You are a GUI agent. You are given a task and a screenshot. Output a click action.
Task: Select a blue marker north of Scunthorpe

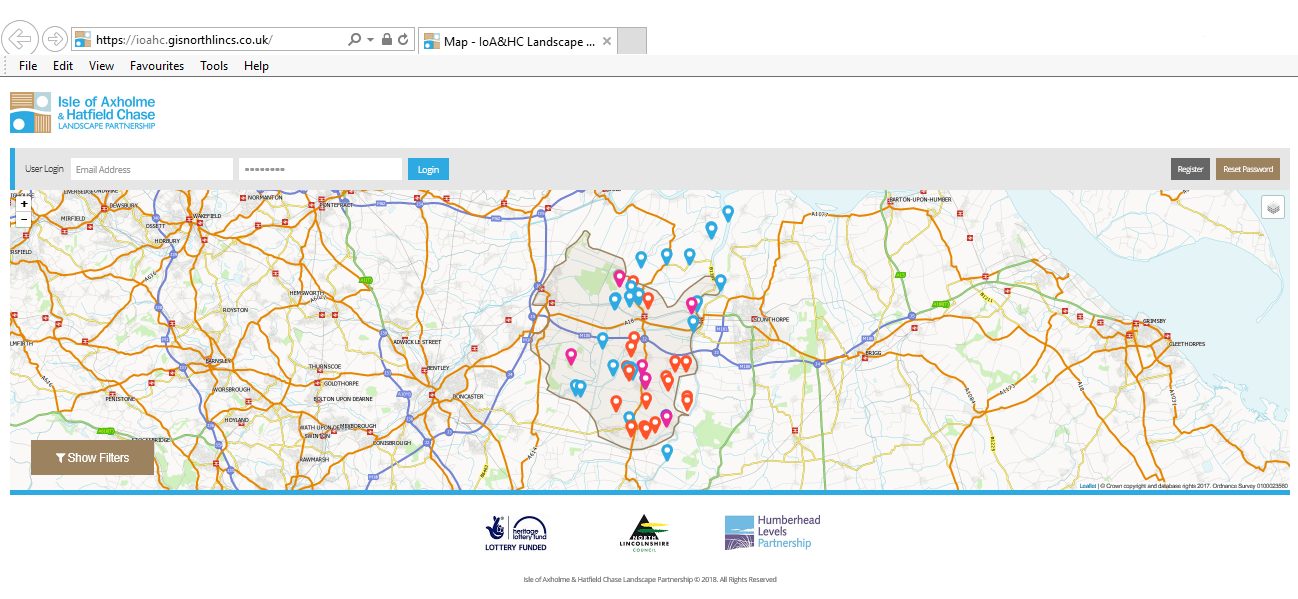point(727,212)
